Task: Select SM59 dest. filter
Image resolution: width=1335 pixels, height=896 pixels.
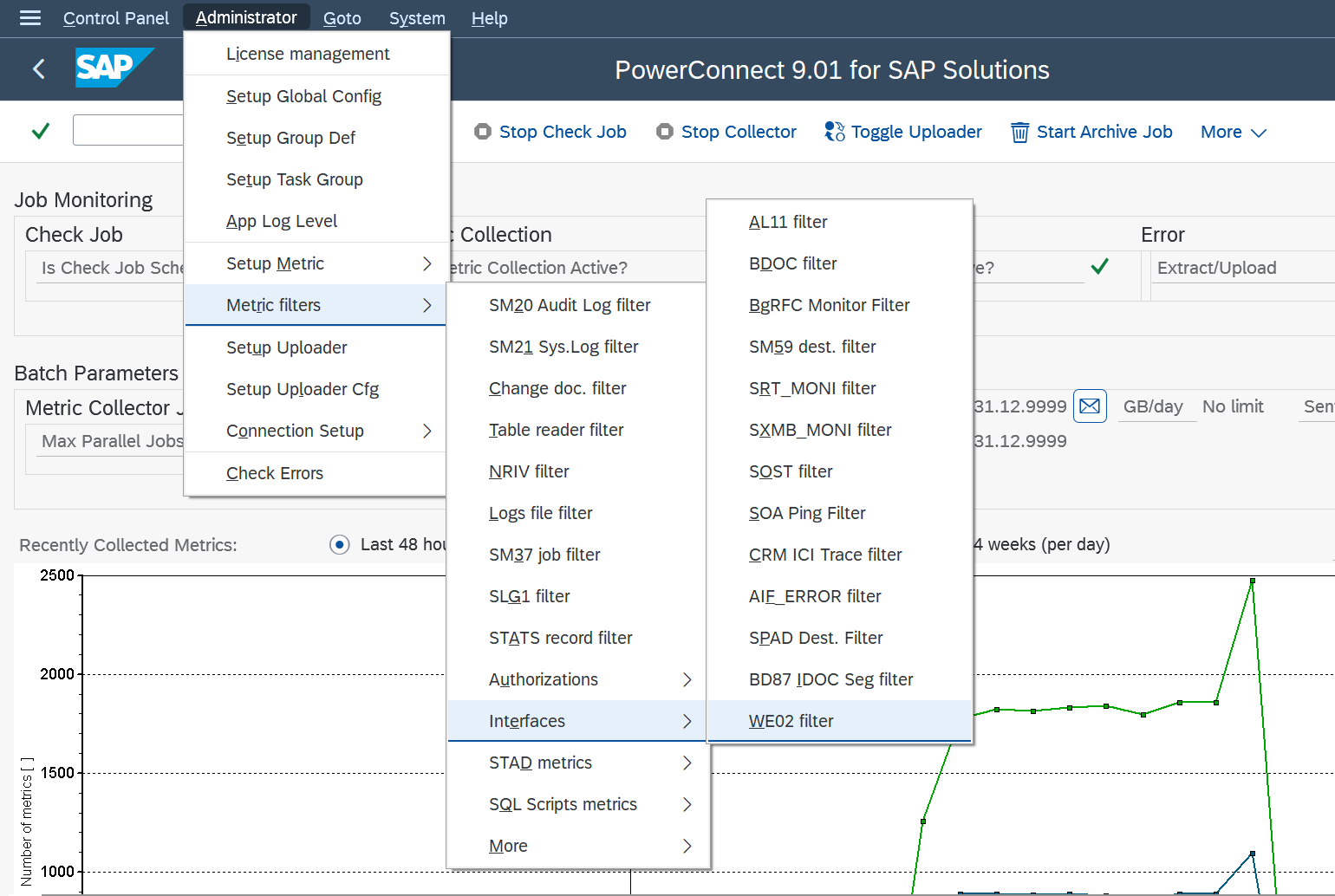Action: coord(839,347)
